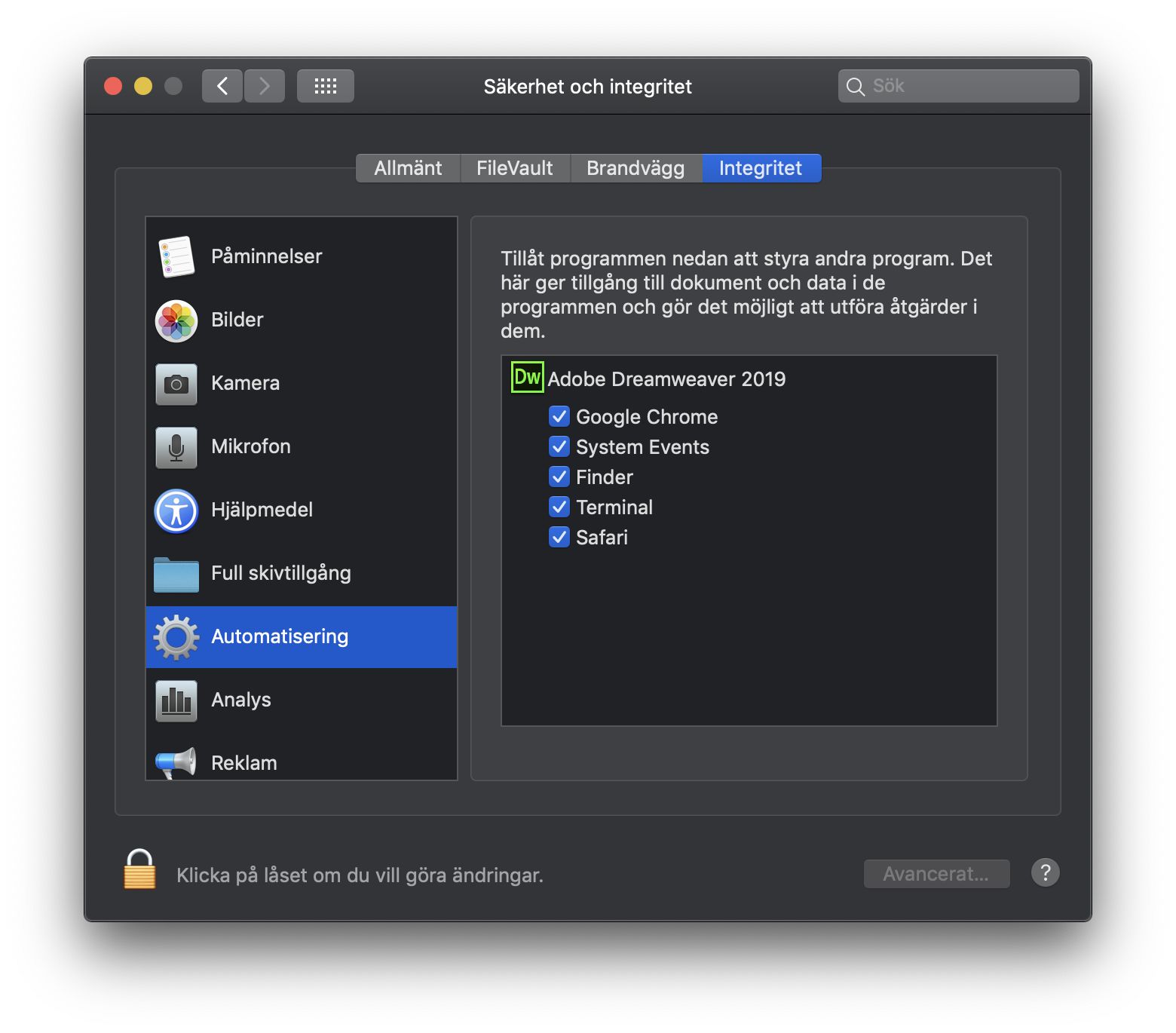Click the Google Chrome label
1176x1033 pixels.
coord(647,417)
